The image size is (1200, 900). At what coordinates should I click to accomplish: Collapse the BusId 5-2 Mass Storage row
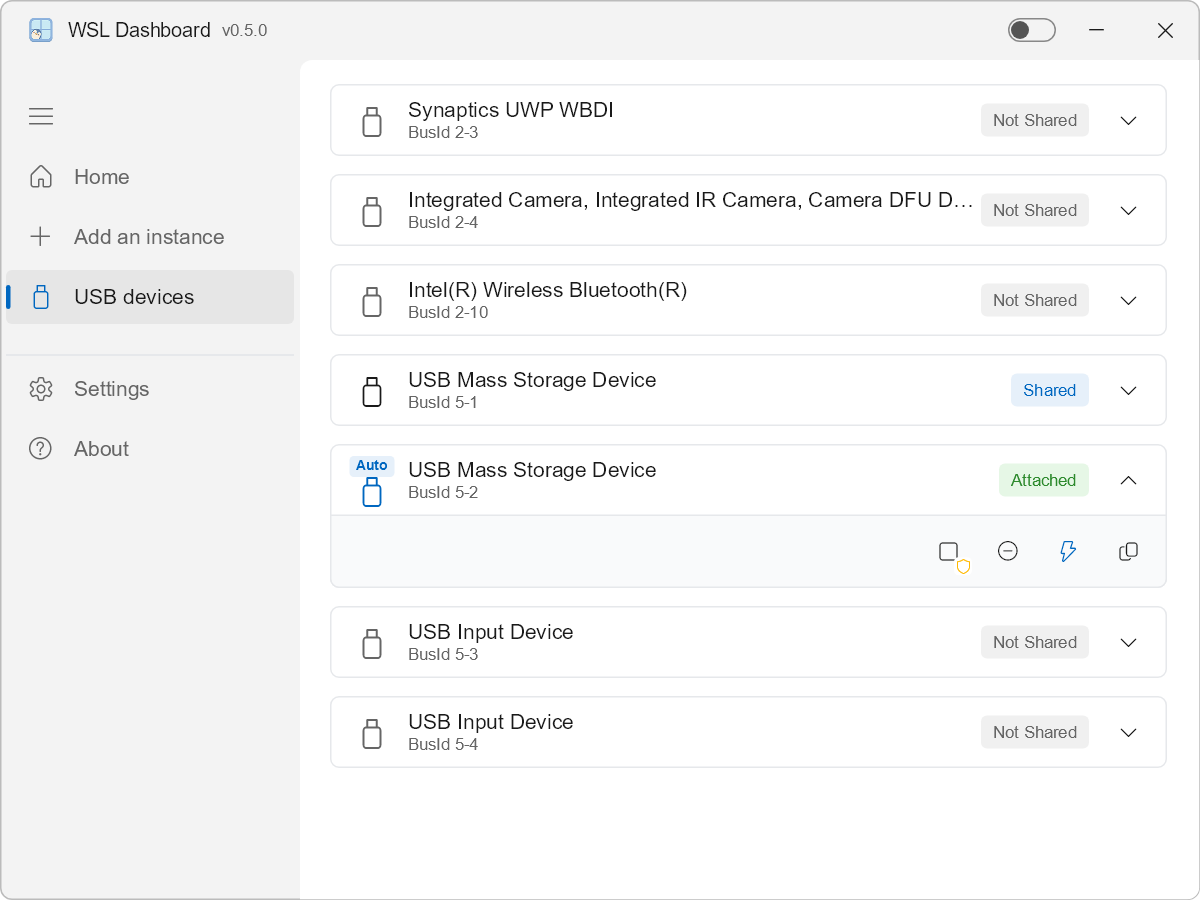pyautogui.click(x=1129, y=480)
